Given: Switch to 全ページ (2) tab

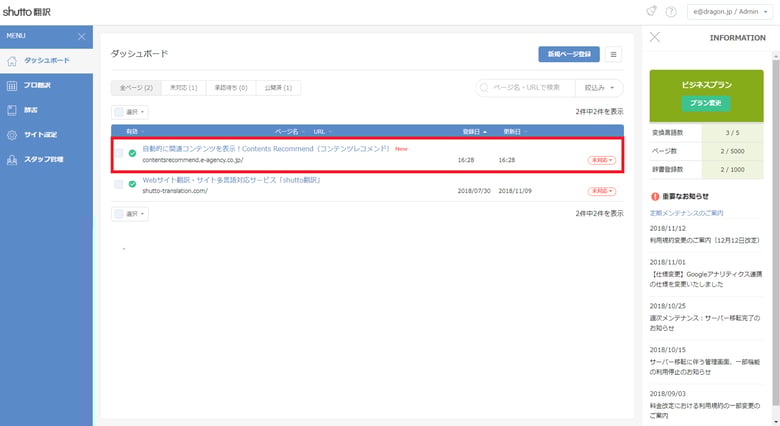Looking at the screenshot, I should [x=136, y=88].
